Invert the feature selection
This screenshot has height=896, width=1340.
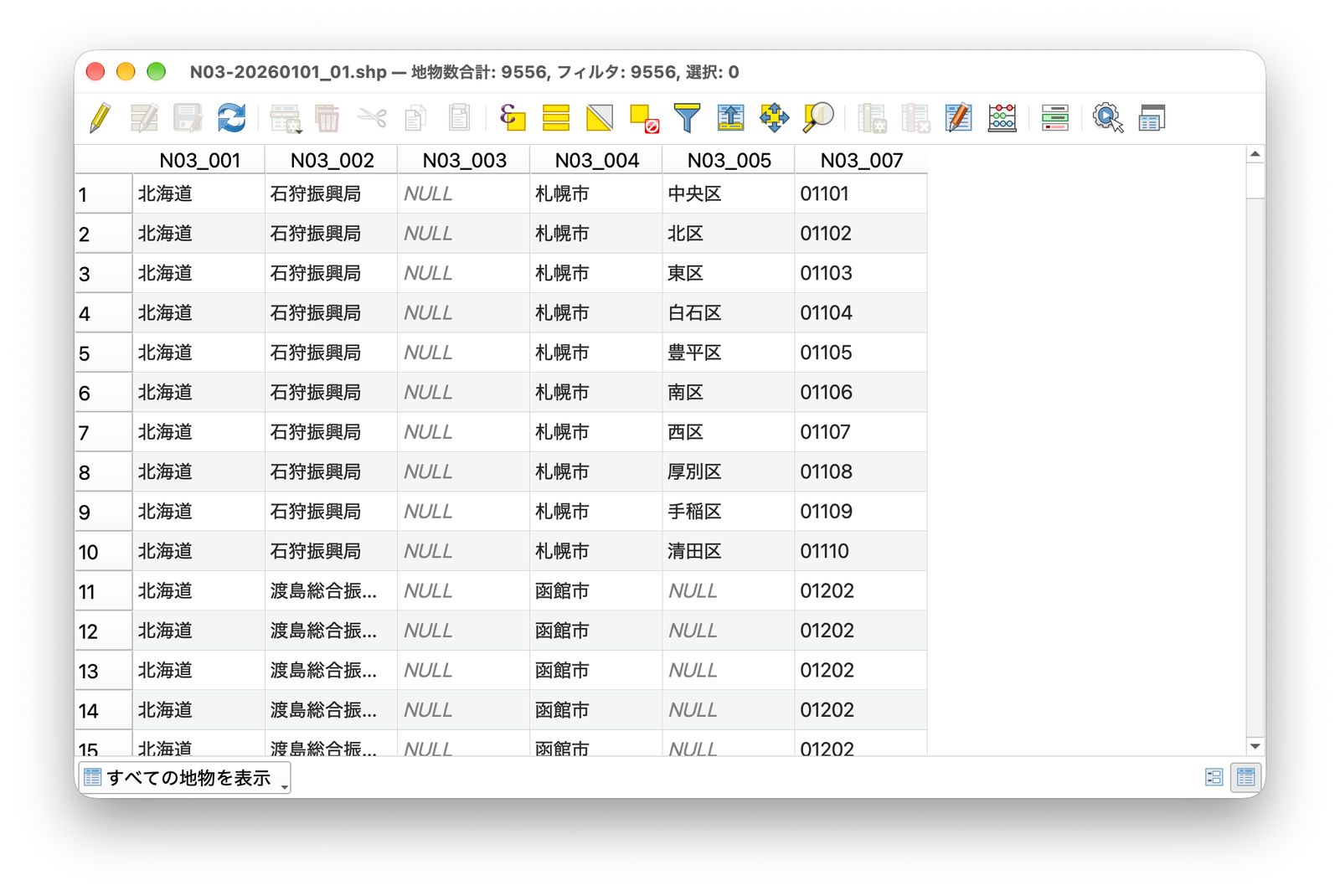pos(600,118)
